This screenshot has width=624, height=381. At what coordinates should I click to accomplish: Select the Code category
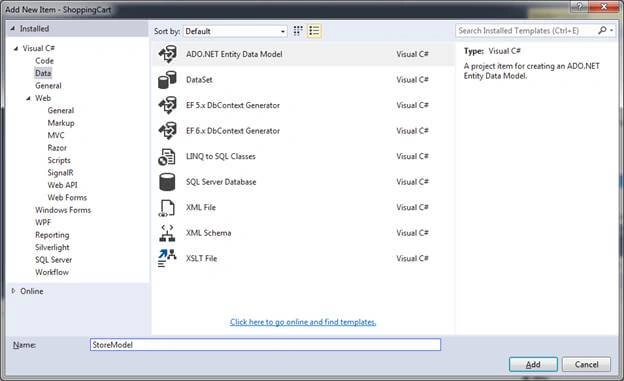[x=44, y=61]
